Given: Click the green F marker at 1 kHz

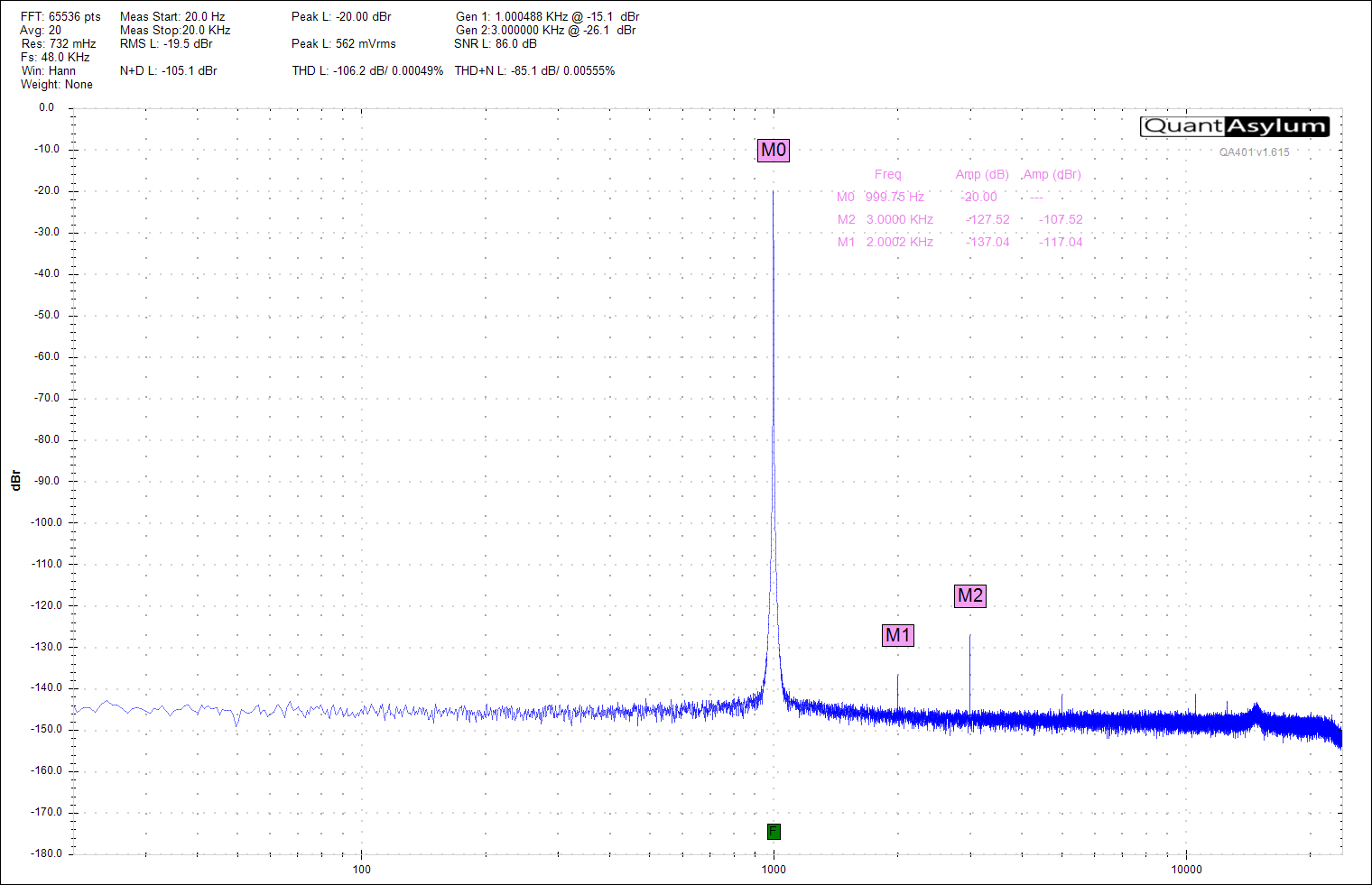Looking at the screenshot, I should [x=774, y=832].
